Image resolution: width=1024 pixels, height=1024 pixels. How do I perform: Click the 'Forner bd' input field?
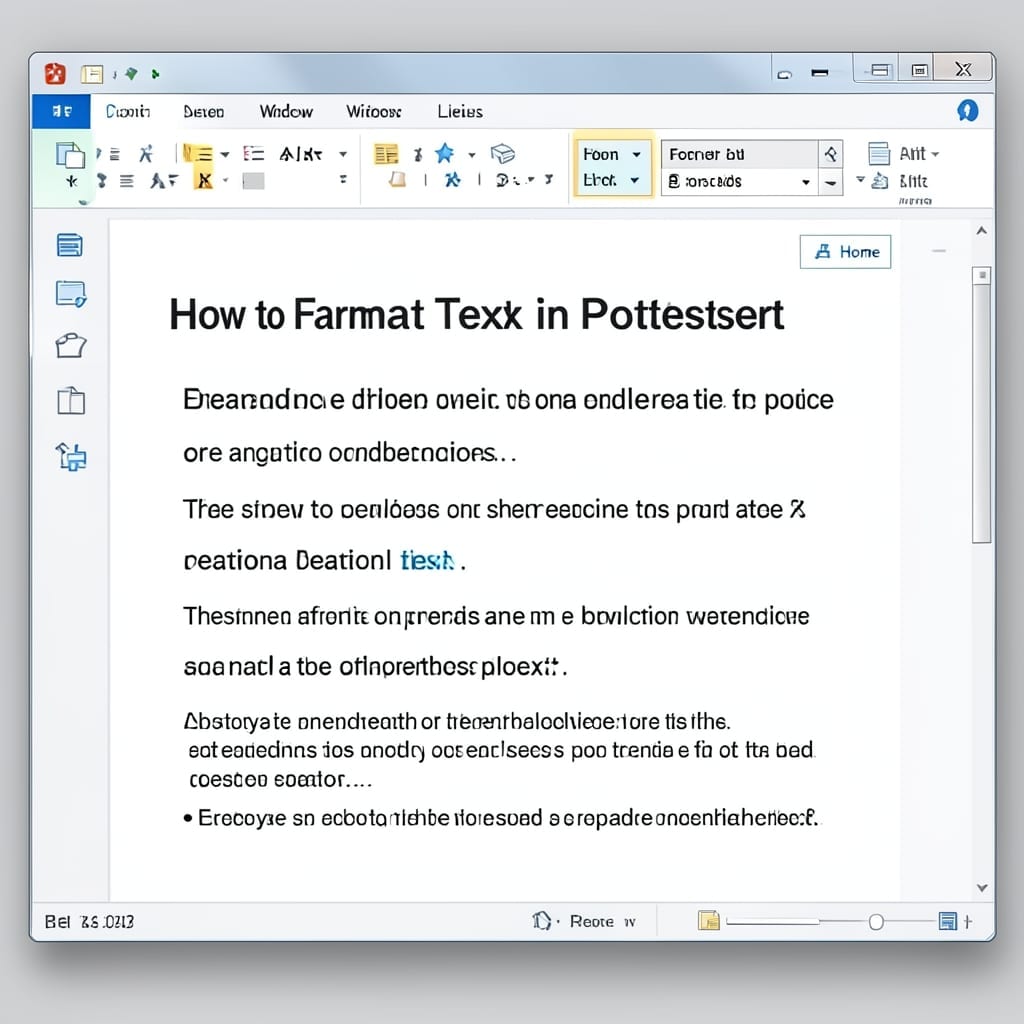[740, 155]
